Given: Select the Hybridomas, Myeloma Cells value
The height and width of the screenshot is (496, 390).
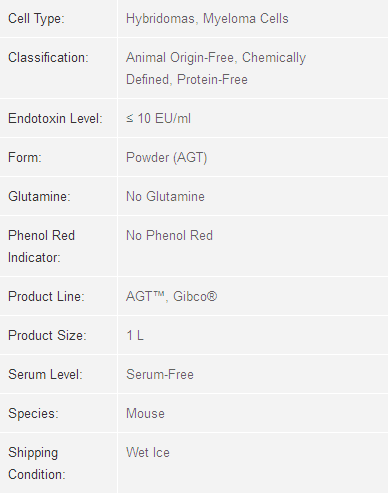Looking at the screenshot, I should coord(207,19).
